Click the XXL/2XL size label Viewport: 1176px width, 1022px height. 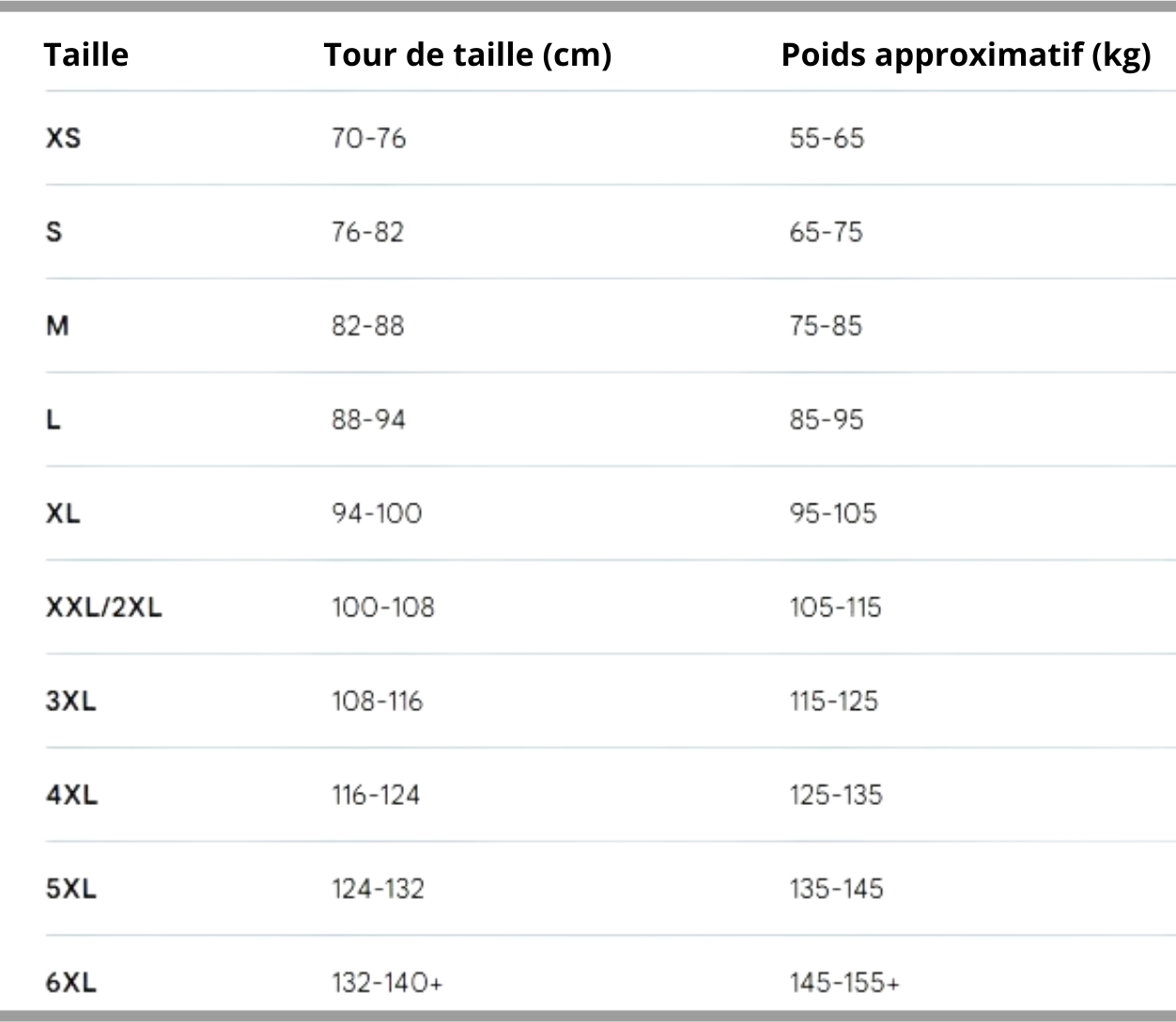tap(104, 607)
